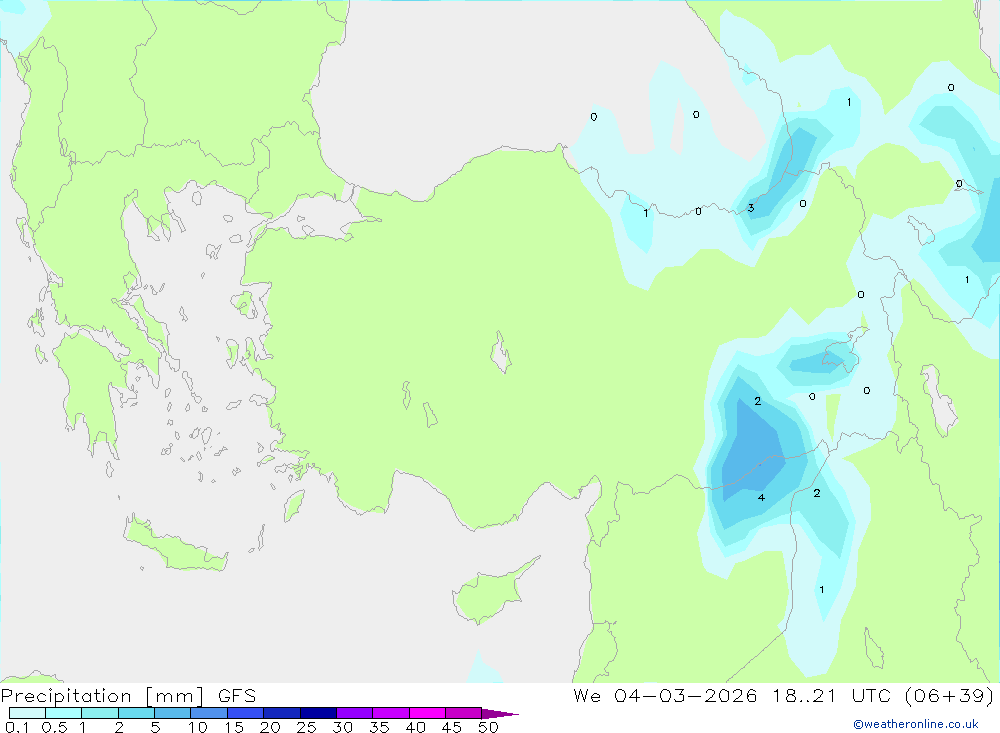
Task: Click the magenta 40–45 mm legend swatch
Action: tap(427, 713)
